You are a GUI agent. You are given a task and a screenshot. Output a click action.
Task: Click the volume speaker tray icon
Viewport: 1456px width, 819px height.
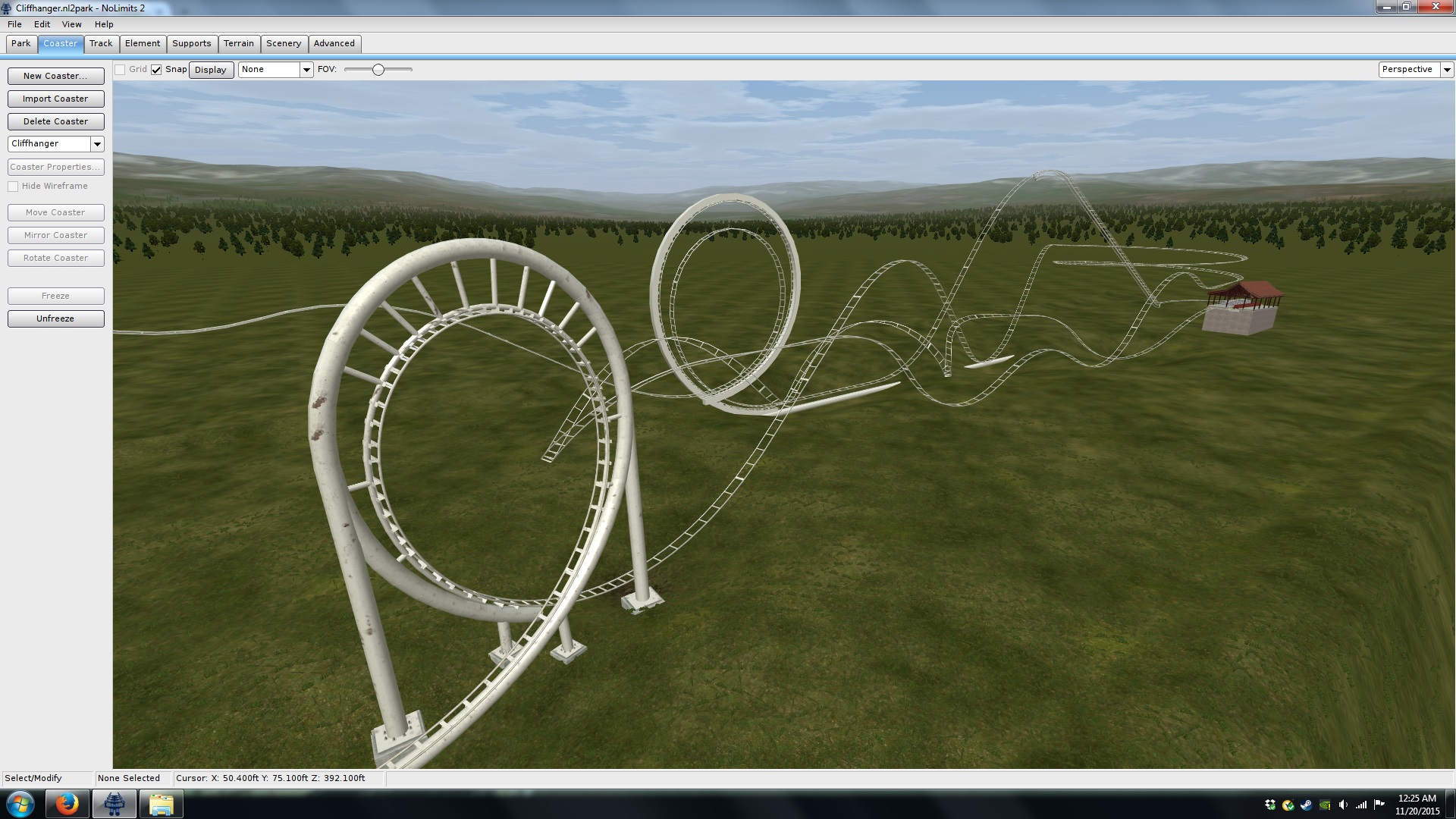click(1343, 805)
